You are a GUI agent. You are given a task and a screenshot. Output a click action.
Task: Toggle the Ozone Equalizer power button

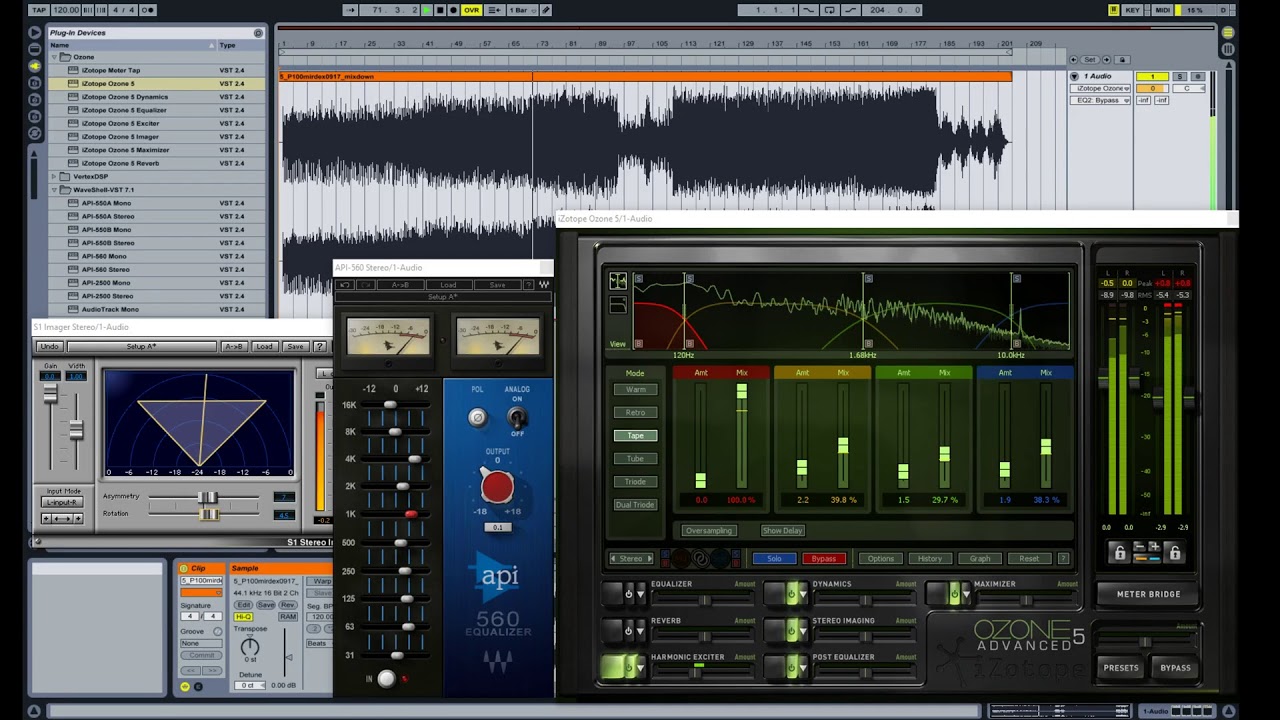pos(628,594)
